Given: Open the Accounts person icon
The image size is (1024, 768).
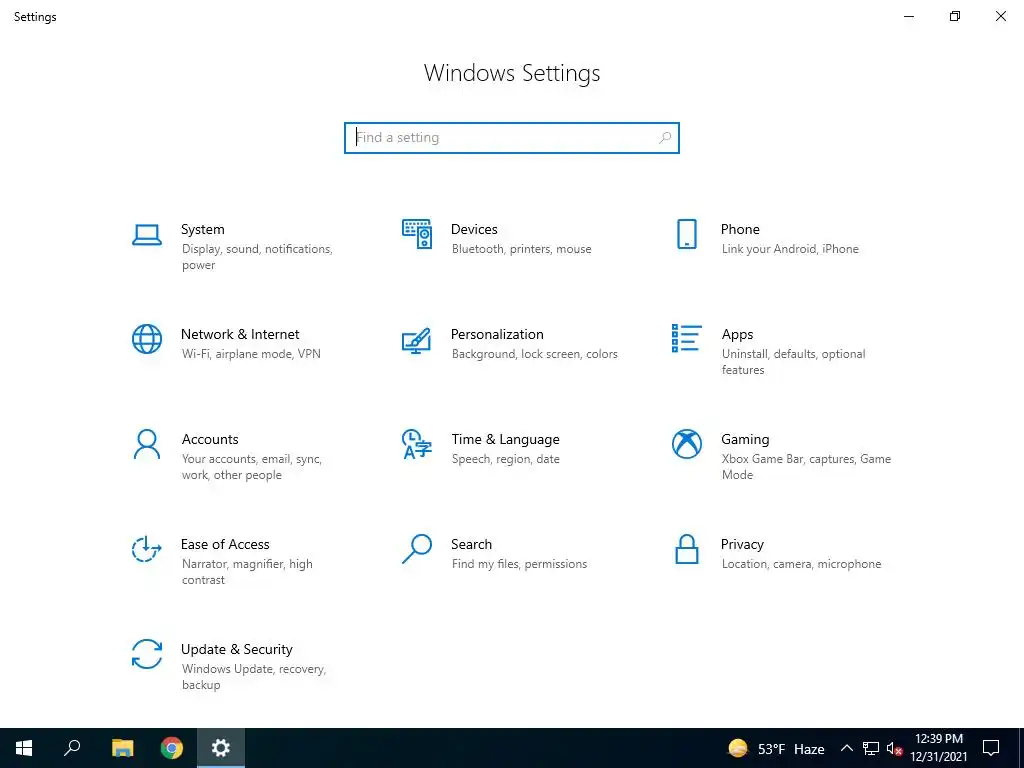Looking at the screenshot, I should tap(147, 445).
